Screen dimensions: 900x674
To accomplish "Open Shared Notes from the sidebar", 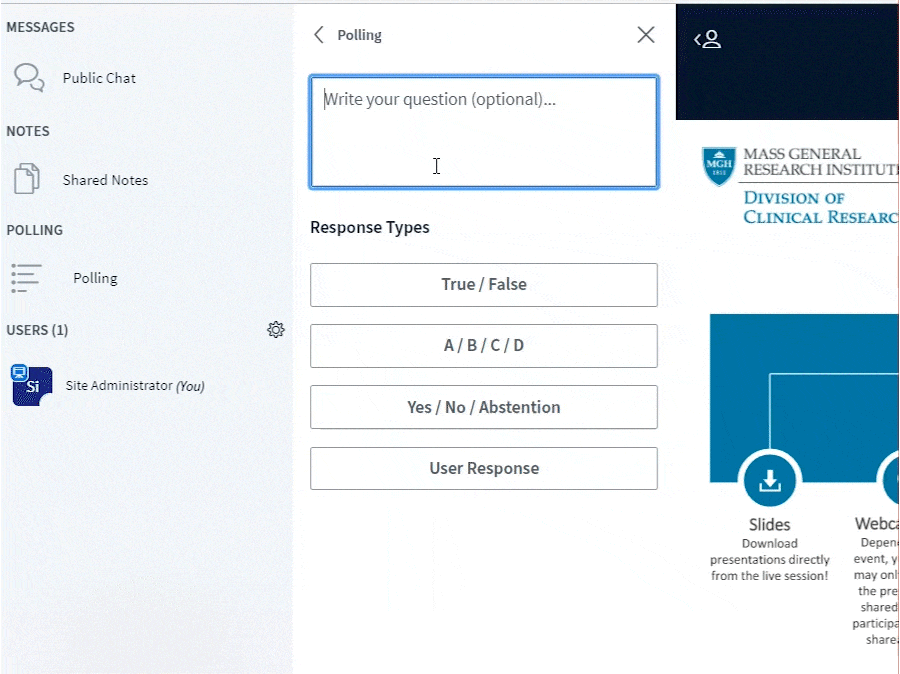I will tap(105, 180).
